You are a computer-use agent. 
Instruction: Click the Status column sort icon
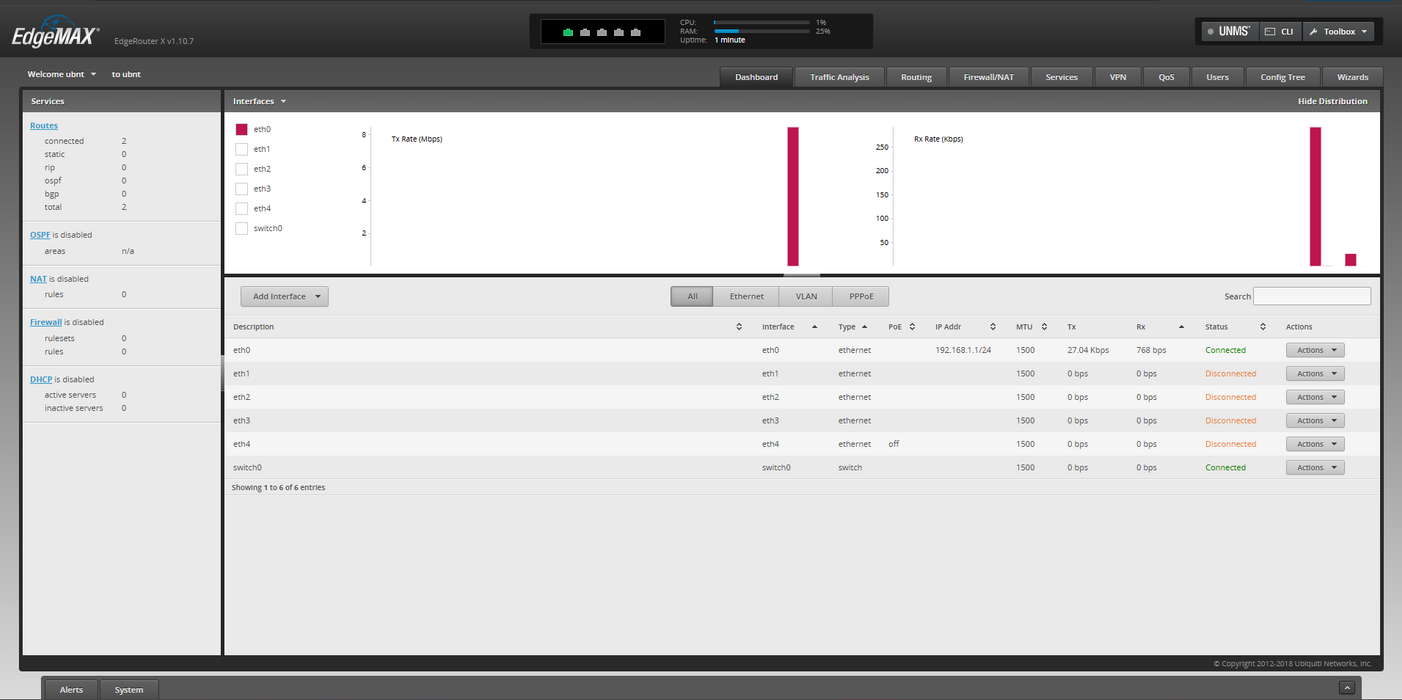pyautogui.click(x=1263, y=327)
